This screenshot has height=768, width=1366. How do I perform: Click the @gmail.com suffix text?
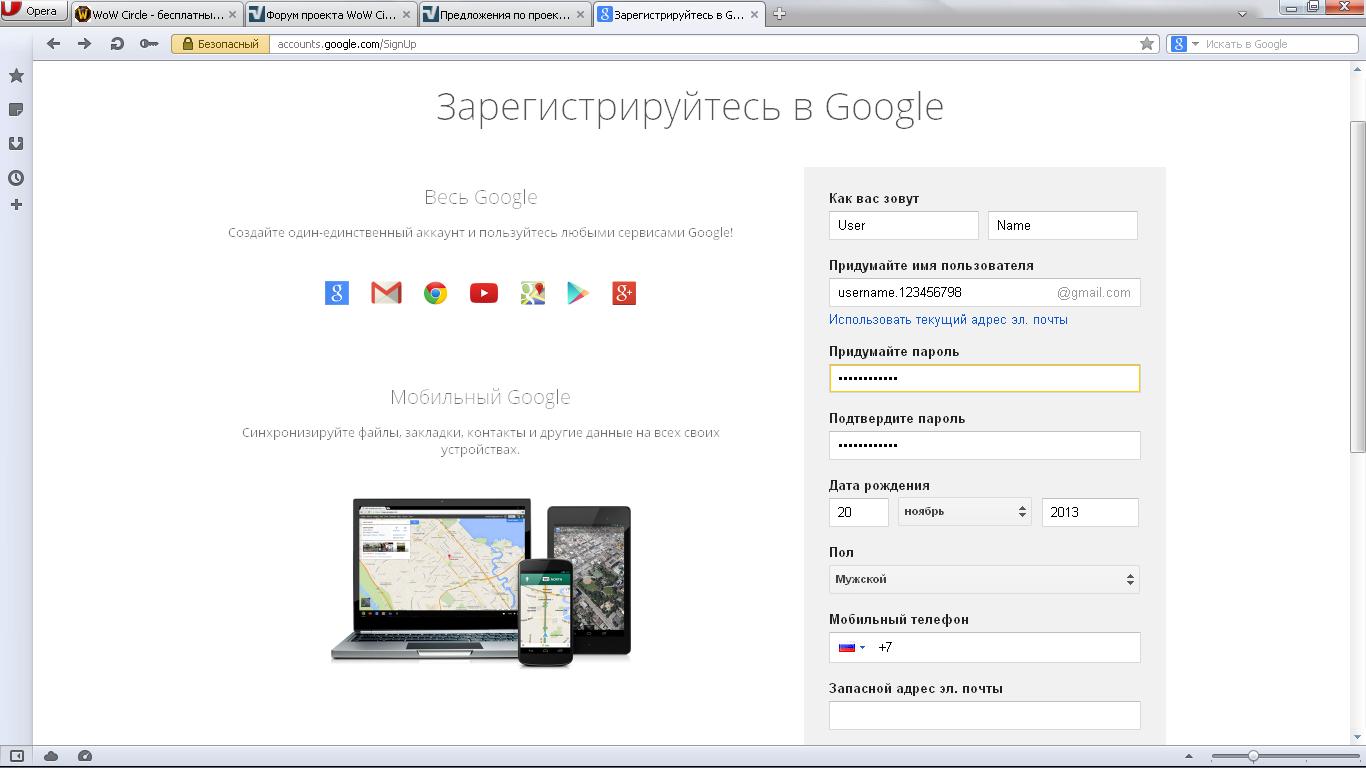[1094, 292]
